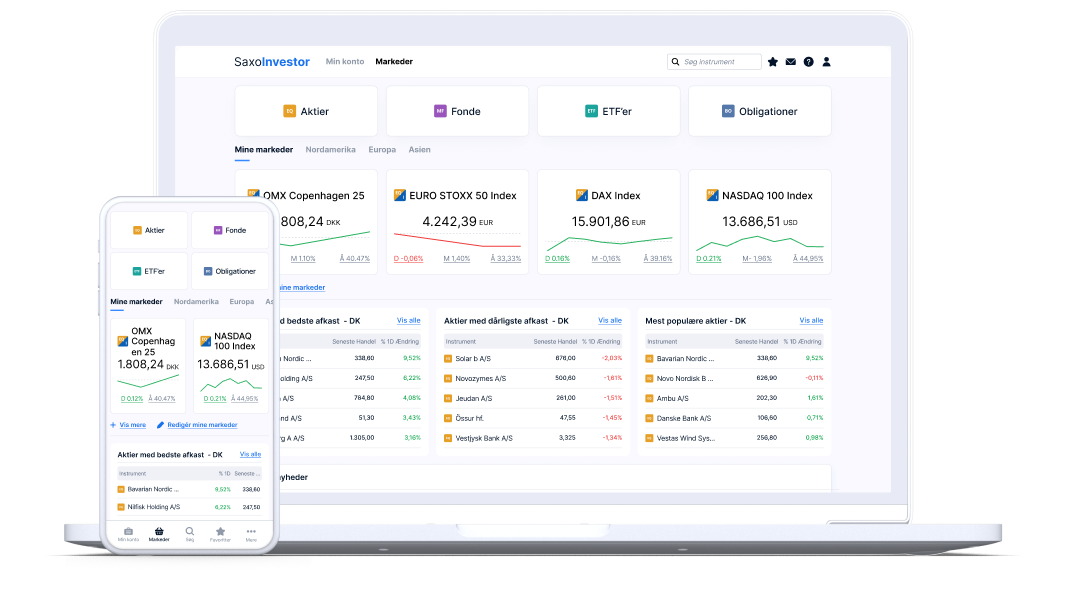Open the mail envelope icon in header
1080x589 pixels.
(791, 62)
